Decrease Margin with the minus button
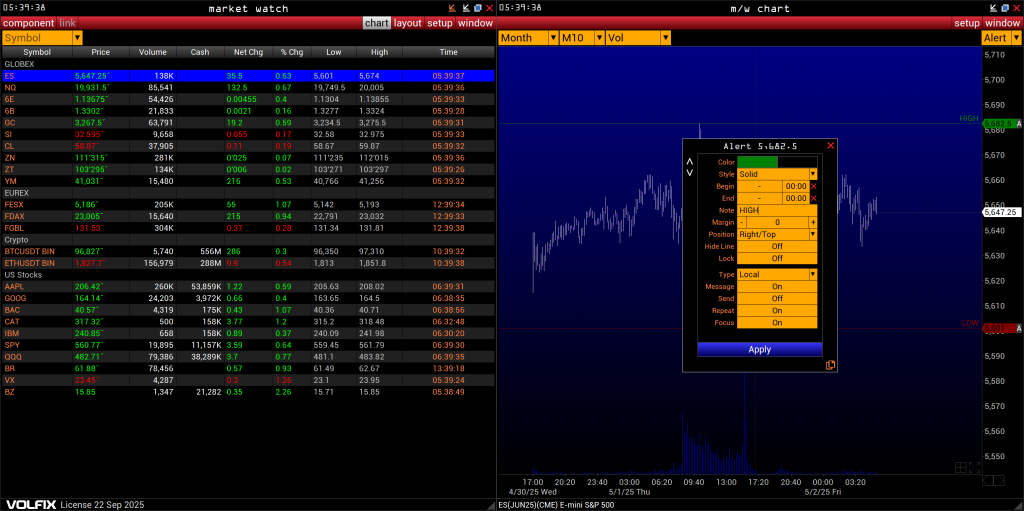This screenshot has height=511, width=1024. pos(742,222)
